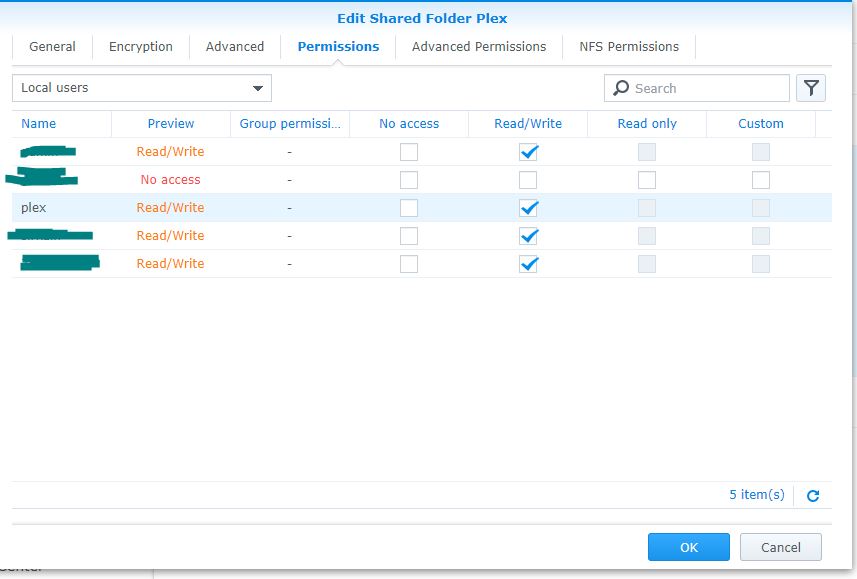Go to the Advanced Permissions tab
The height and width of the screenshot is (579, 857).
[x=479, y=47]
